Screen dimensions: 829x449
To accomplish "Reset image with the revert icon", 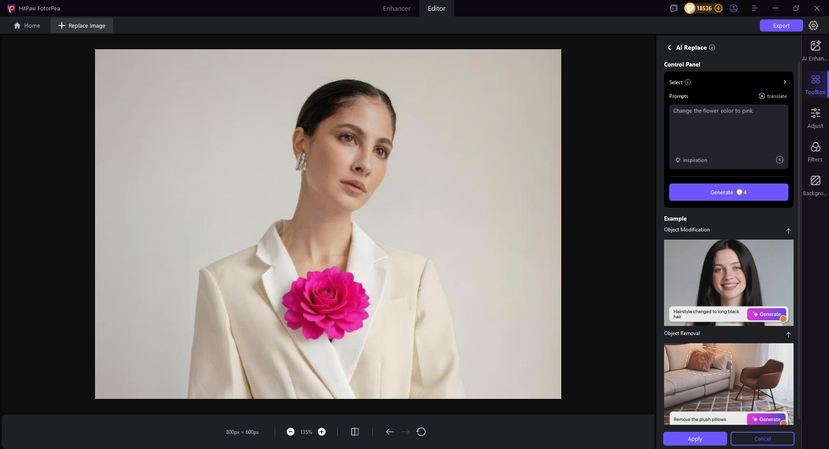I will pyautogui.click(x=421, y=432).
